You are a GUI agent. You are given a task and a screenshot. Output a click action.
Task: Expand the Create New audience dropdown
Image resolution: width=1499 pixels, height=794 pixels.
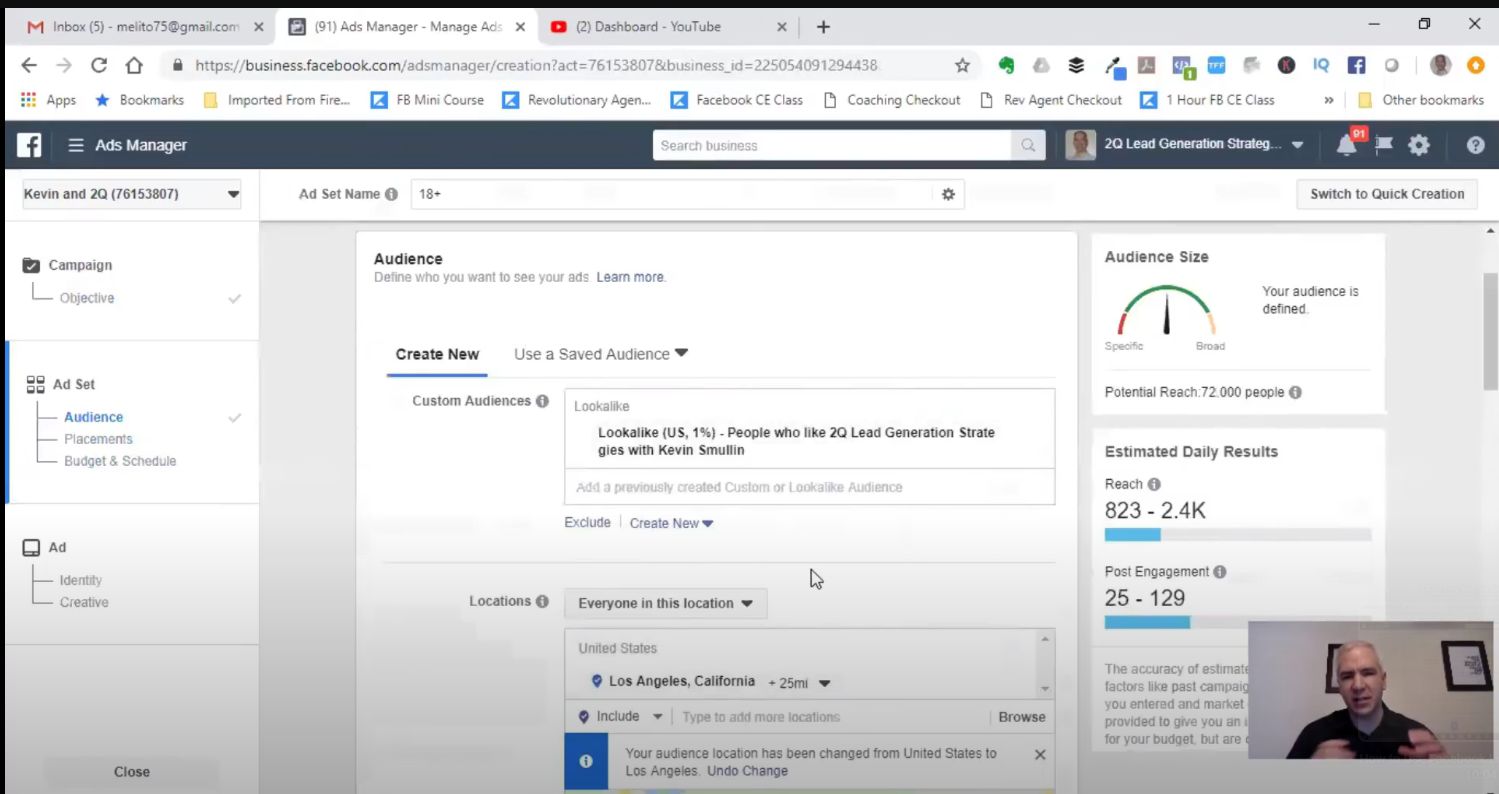point(671,523)
